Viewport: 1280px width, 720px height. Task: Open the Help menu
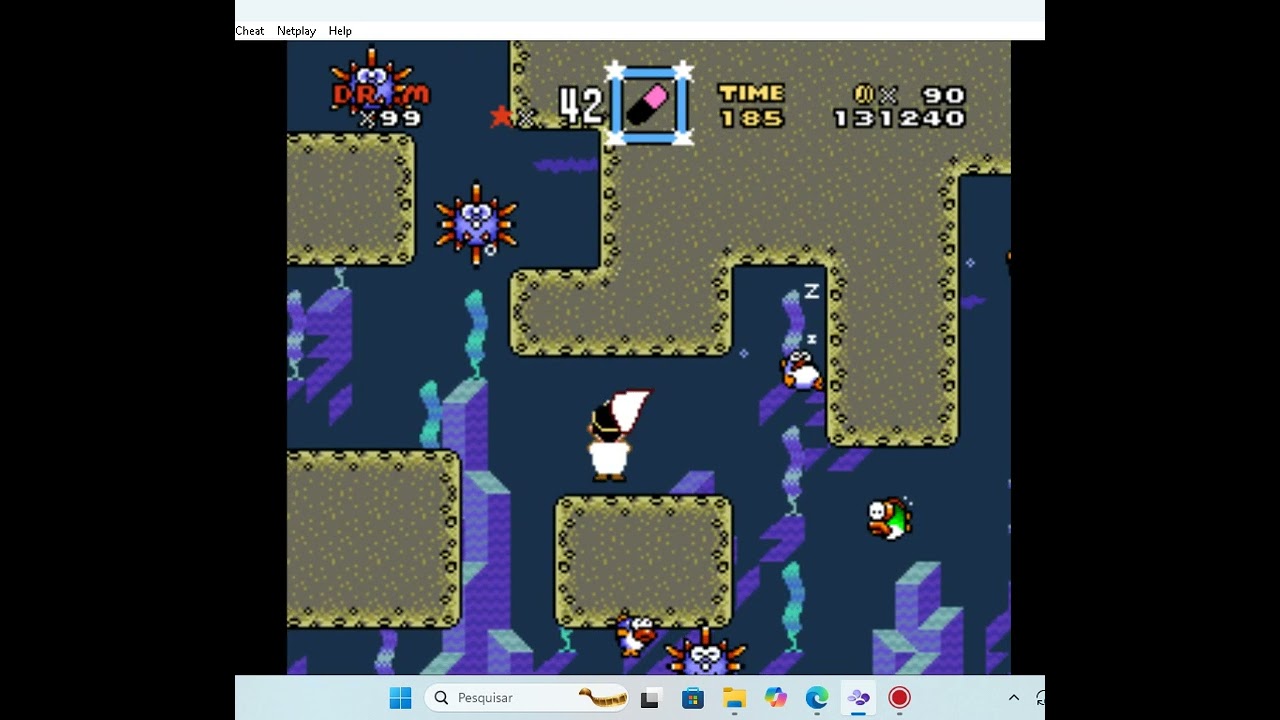pos(340,31)
